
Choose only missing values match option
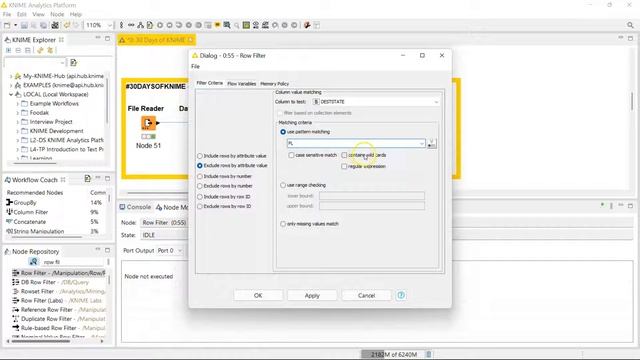(283, 224)
